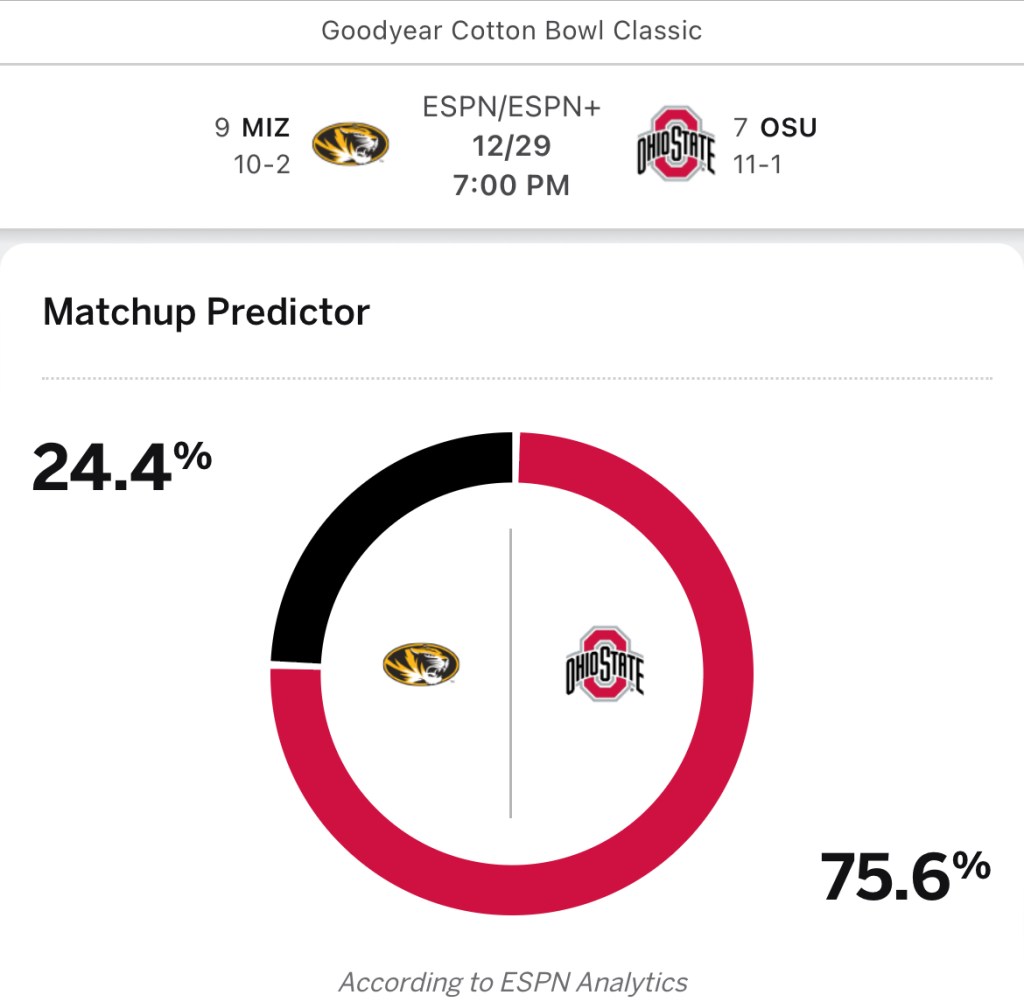Click Missouri tiger logo inside donut chart
1024x1002 pixels.
(x=421, y=663)
